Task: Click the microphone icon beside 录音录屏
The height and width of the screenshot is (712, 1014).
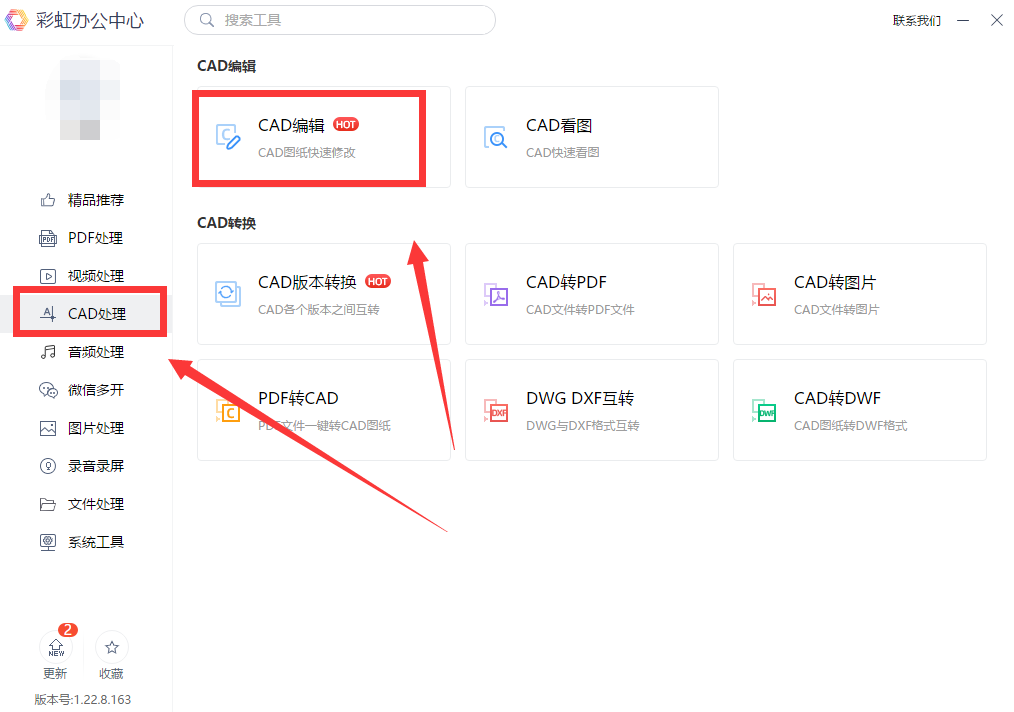Action: tap(48, 466)
